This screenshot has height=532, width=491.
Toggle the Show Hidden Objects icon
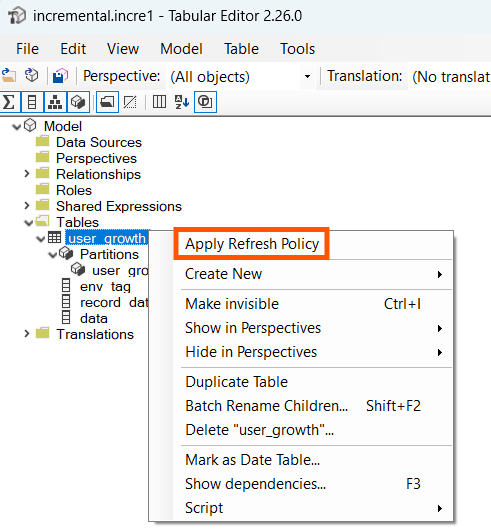coord(130,102)
